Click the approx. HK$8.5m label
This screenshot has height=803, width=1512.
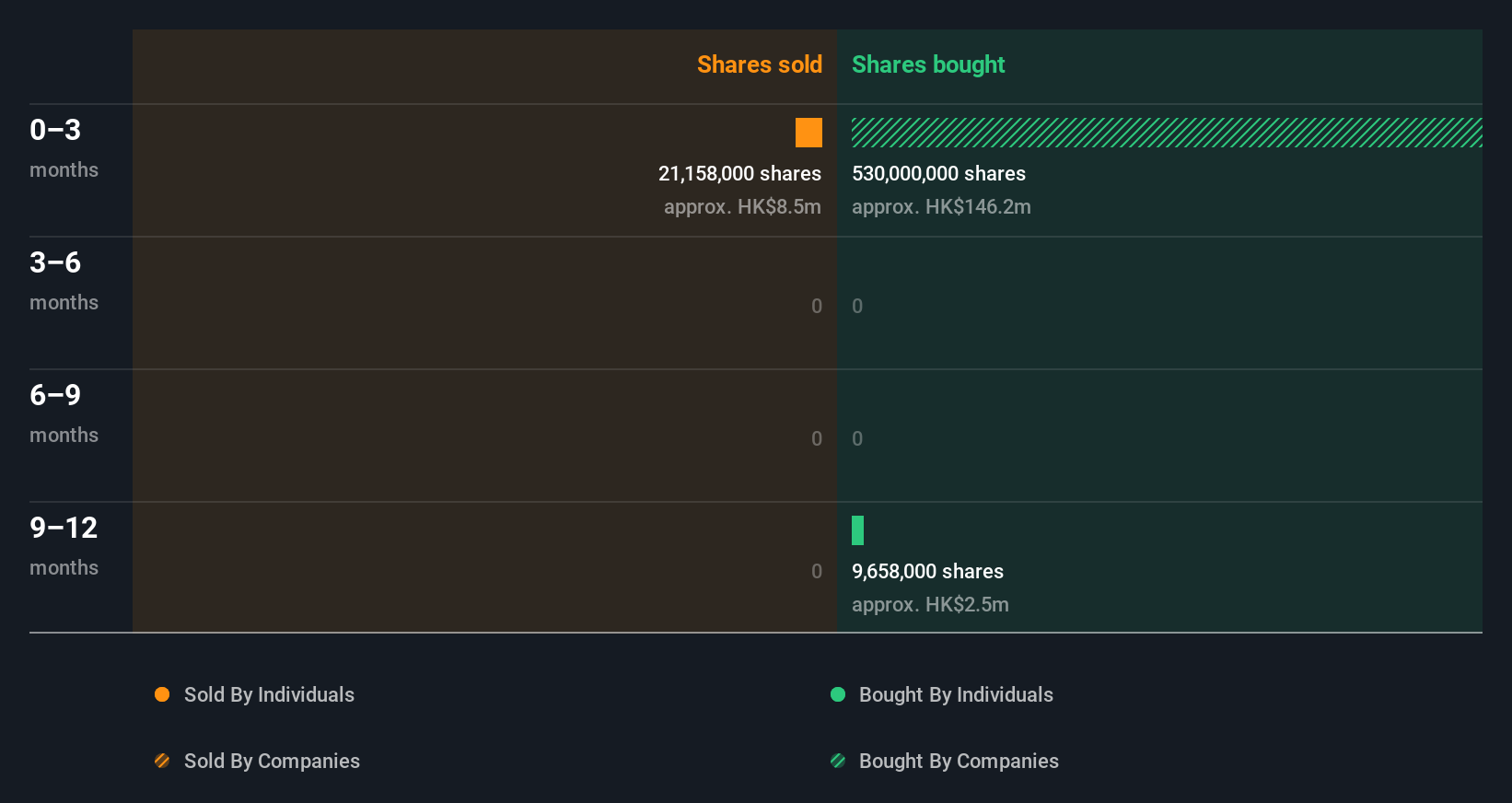(x=742, y=206)
